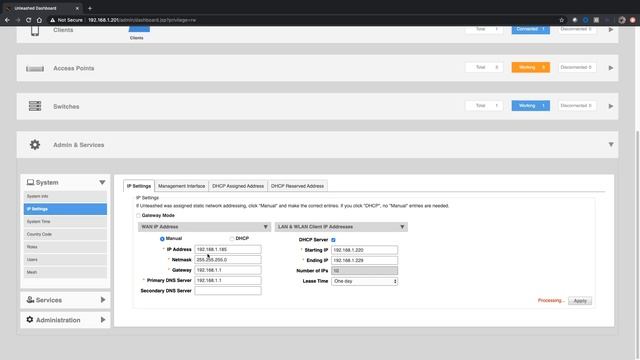640x360 pixels.
Task: Switch to the IP Settings tab
Action: pos(139,186)
